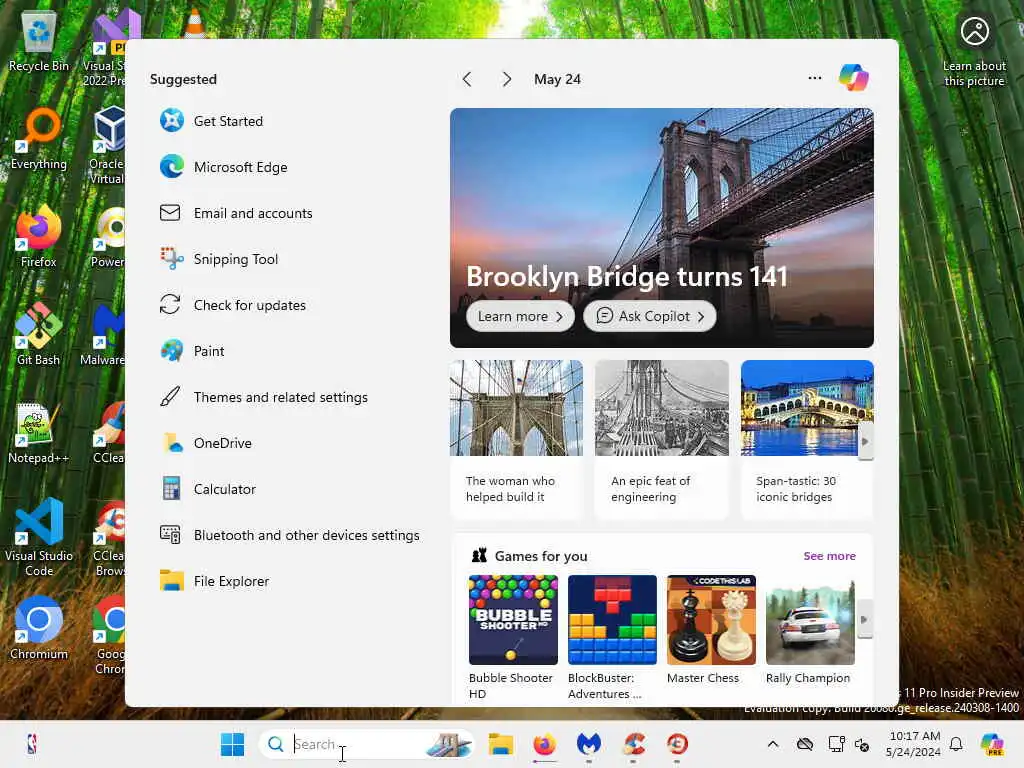Open Themes and related settings

[x=264, y=397]
